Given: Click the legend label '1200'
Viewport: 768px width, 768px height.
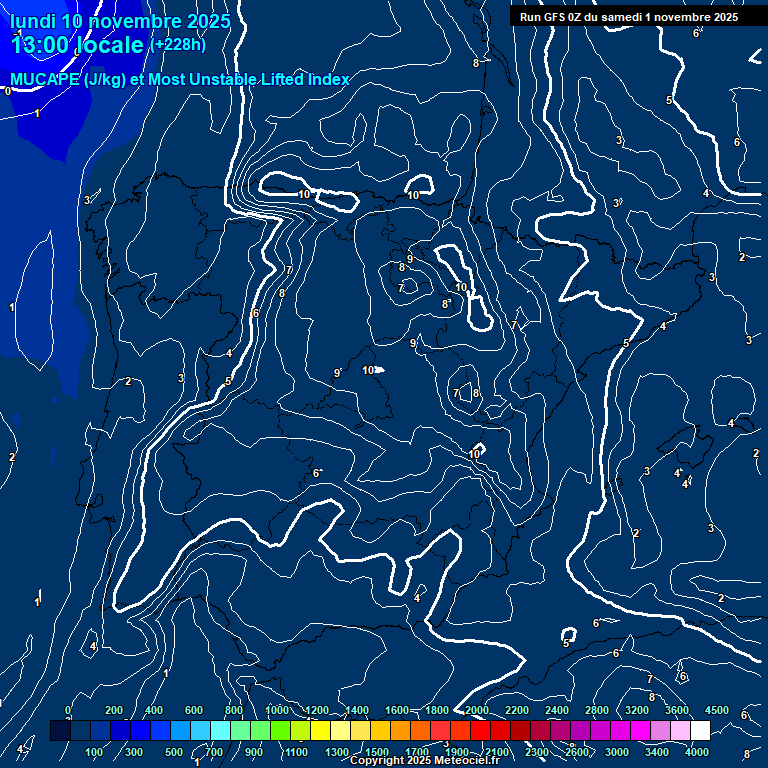Looking at the screenshot, I should (x=317, y=710).
